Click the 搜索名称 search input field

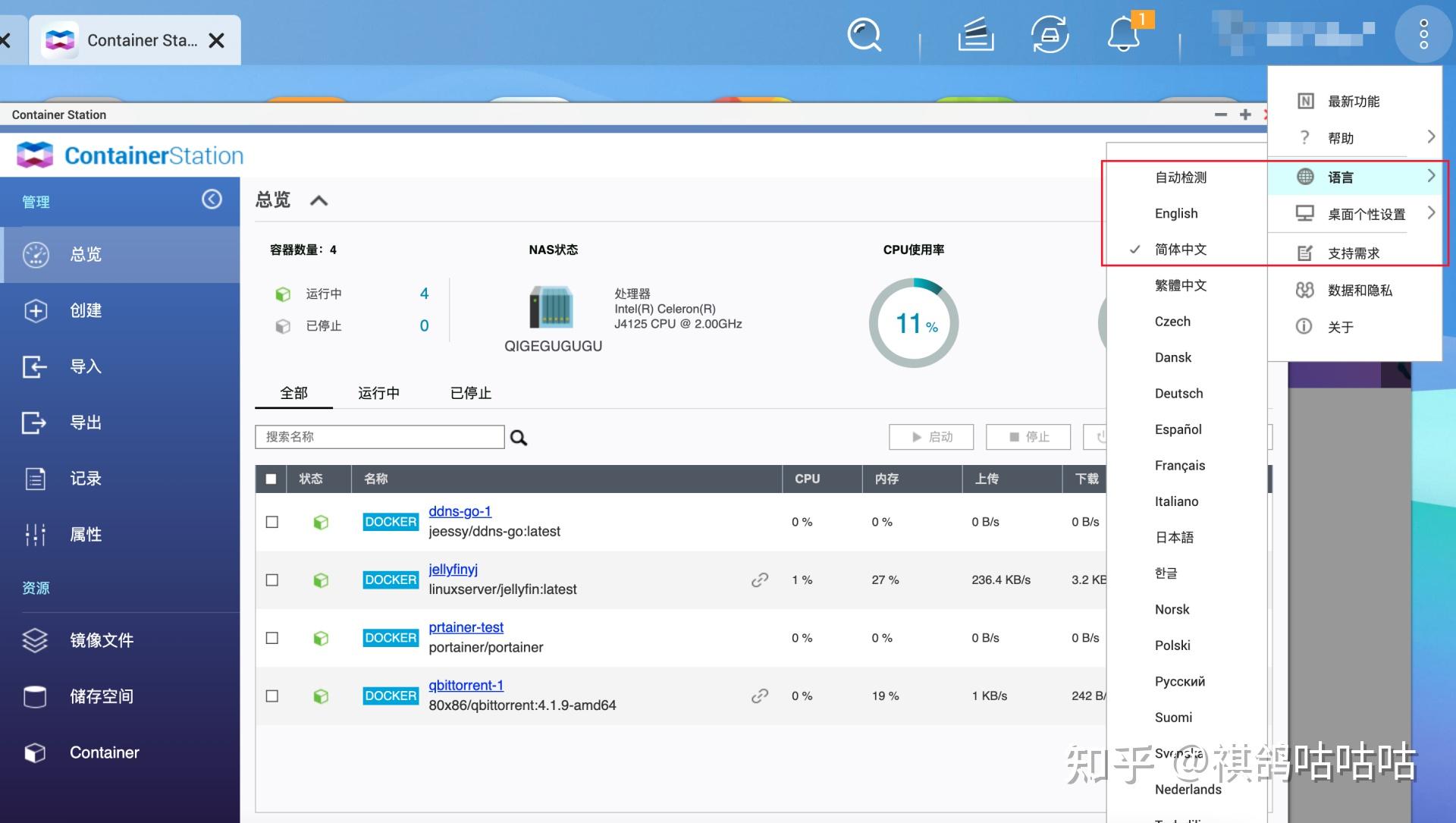pos(380,437)
